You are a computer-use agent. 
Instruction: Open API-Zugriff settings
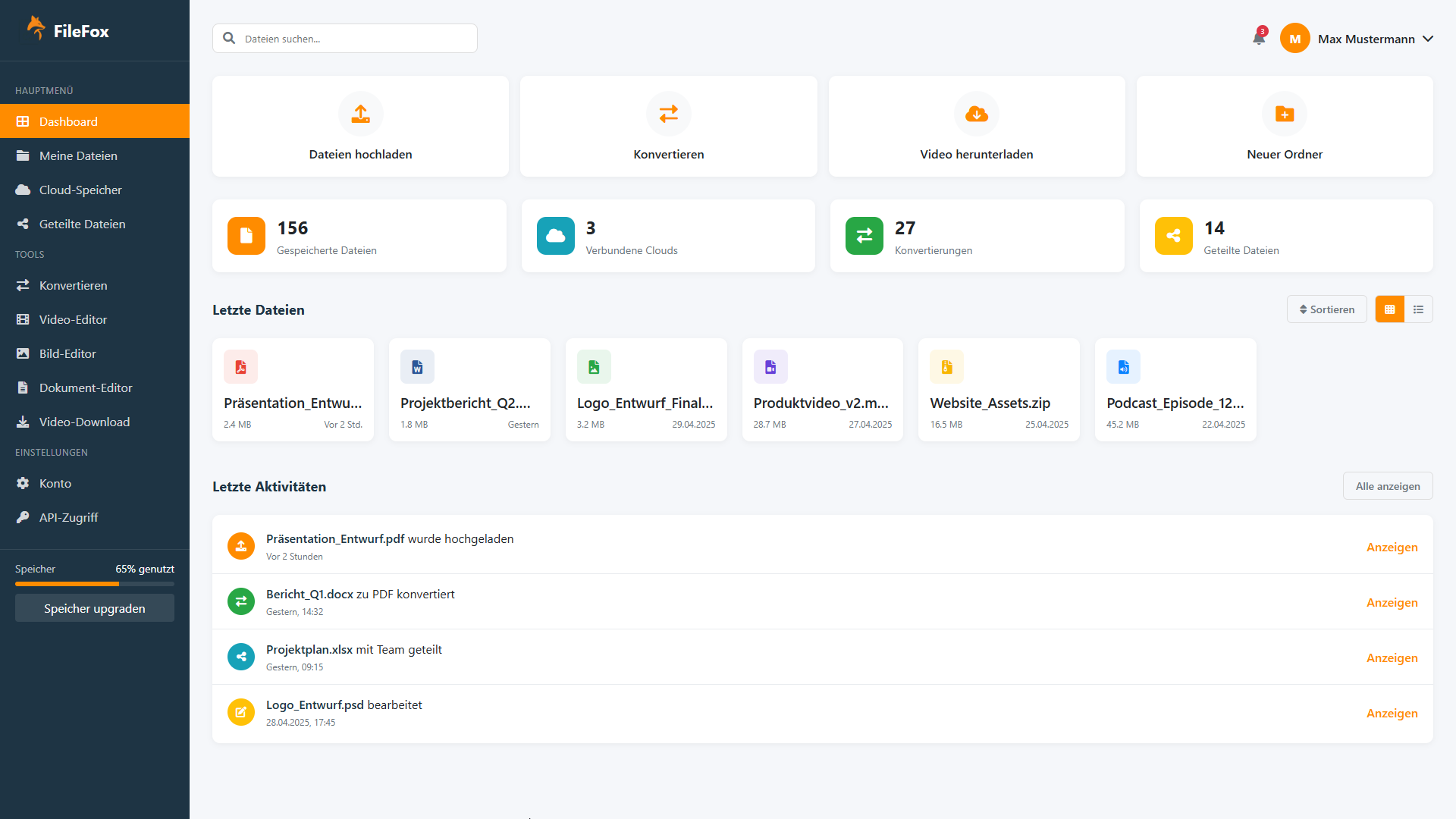68,517
